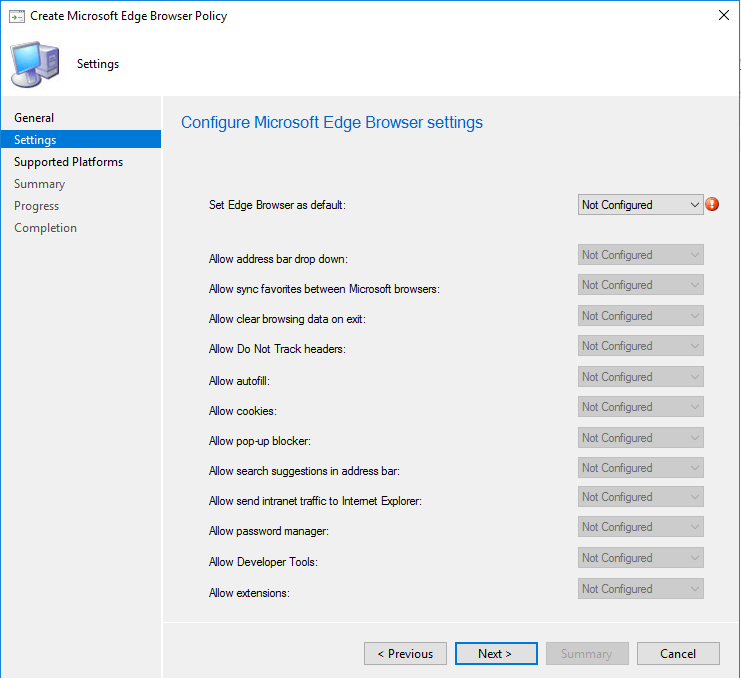The height and width of the screenshot is (678, 741).
Task: Close the Create Microsoft Edge Browser Policy dialog
Action: coord(723,16)
